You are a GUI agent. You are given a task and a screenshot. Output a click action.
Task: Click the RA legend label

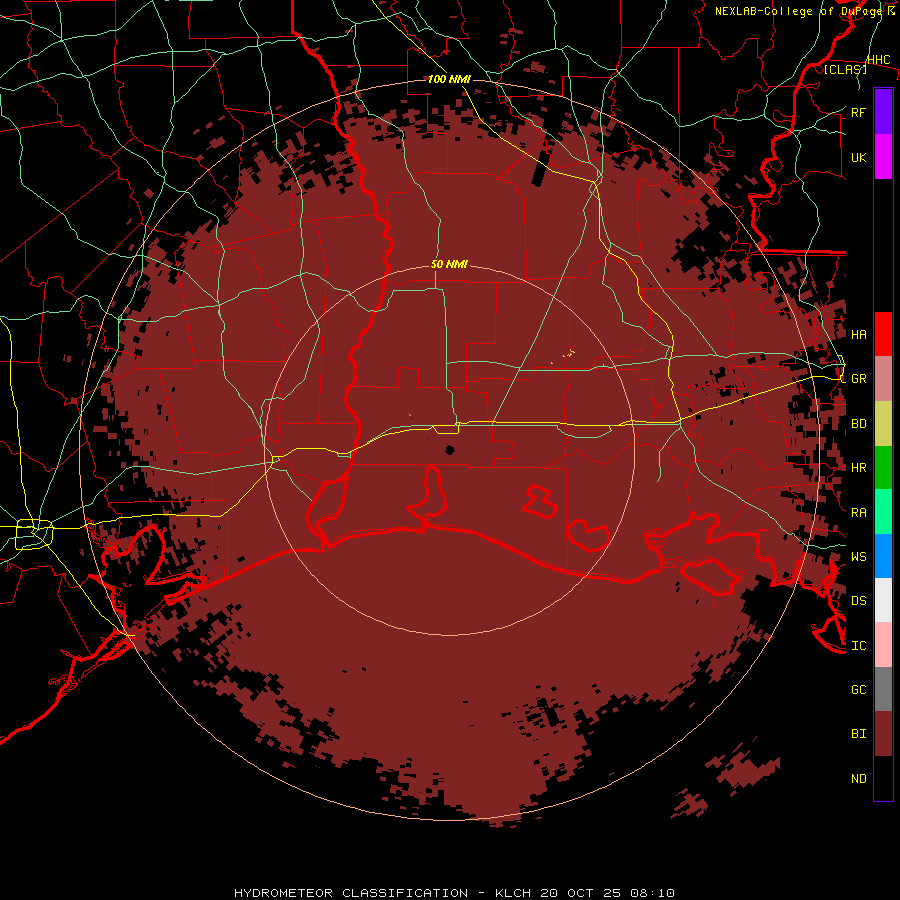[859, 513]
